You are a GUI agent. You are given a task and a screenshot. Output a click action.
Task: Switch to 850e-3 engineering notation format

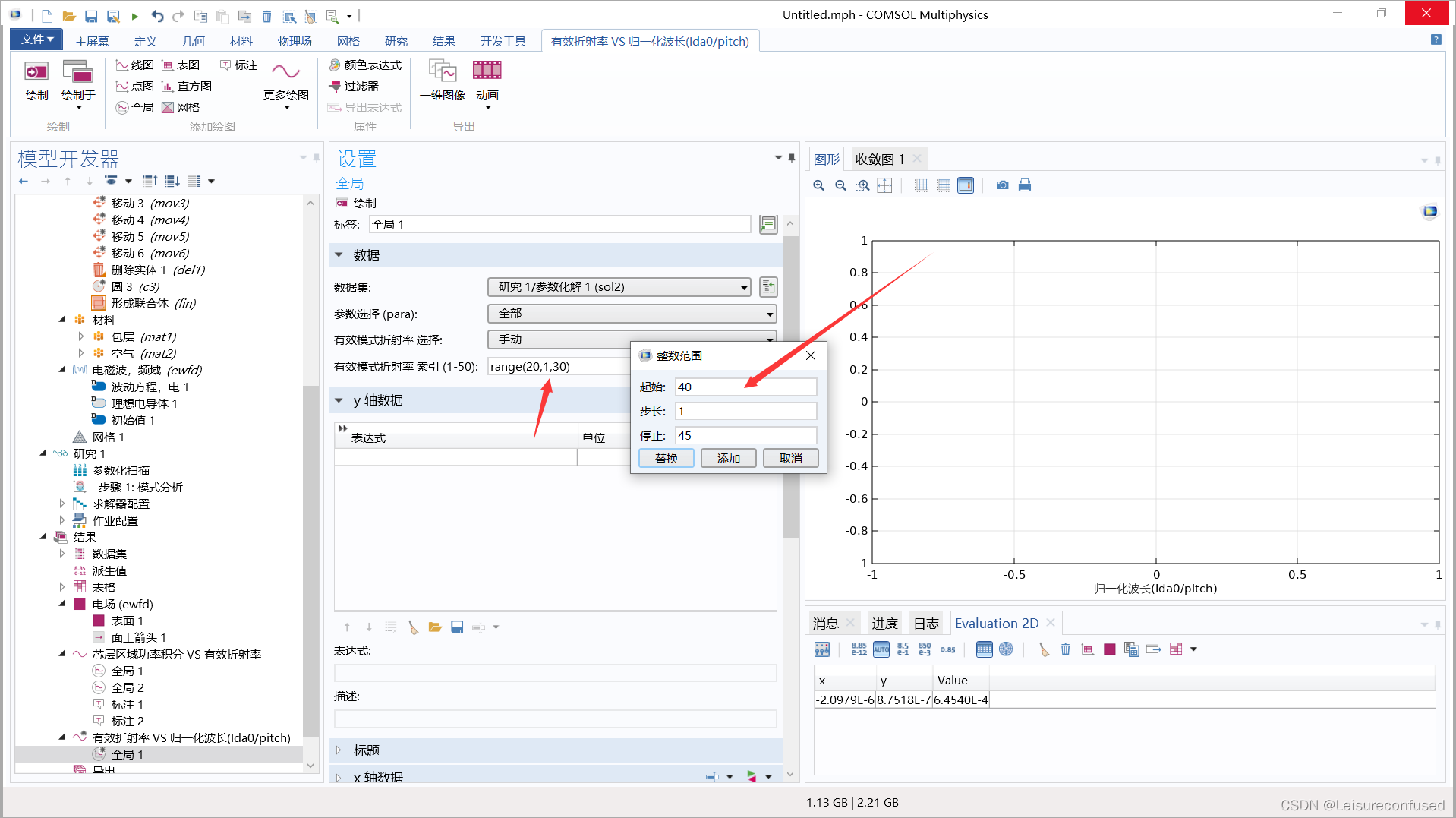pos(925,649)
